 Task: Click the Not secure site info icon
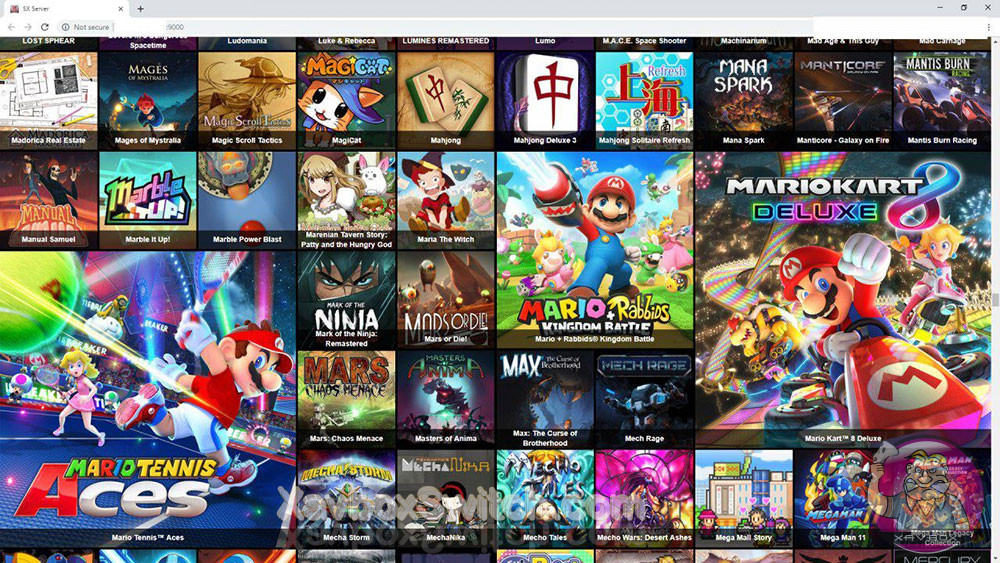[x=65, y=27]
